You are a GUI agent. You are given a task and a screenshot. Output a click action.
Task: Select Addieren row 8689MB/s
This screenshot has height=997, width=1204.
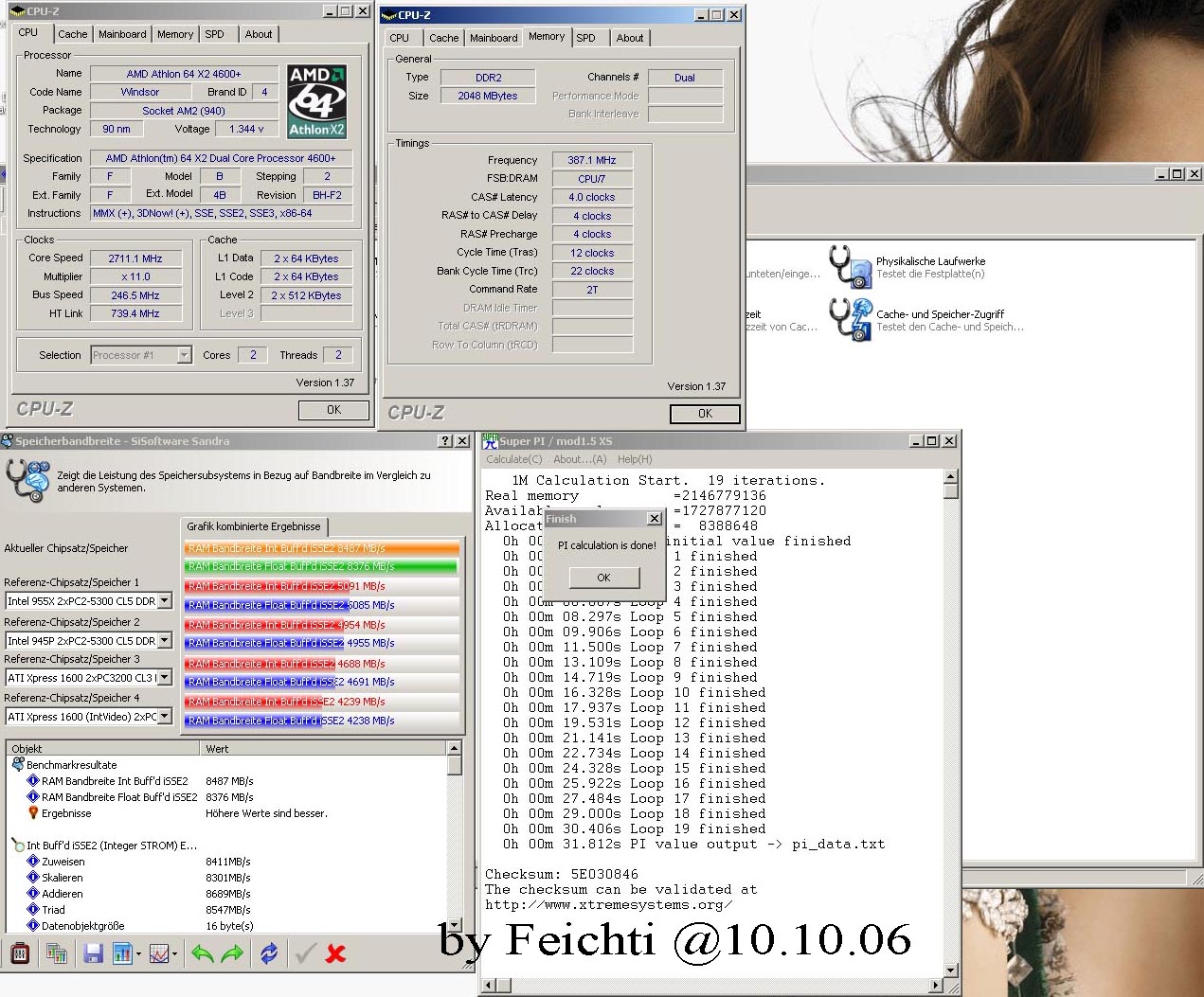[227, 894]
